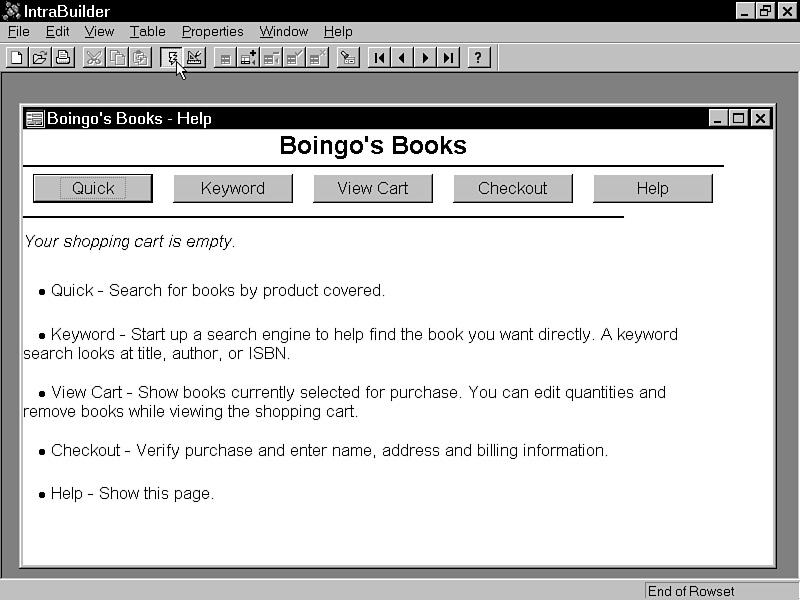Image resolution: width=800 pixels, height=600 pixels.
Task: Minimize the Boingo's Books - Help window
Action: 717,118
